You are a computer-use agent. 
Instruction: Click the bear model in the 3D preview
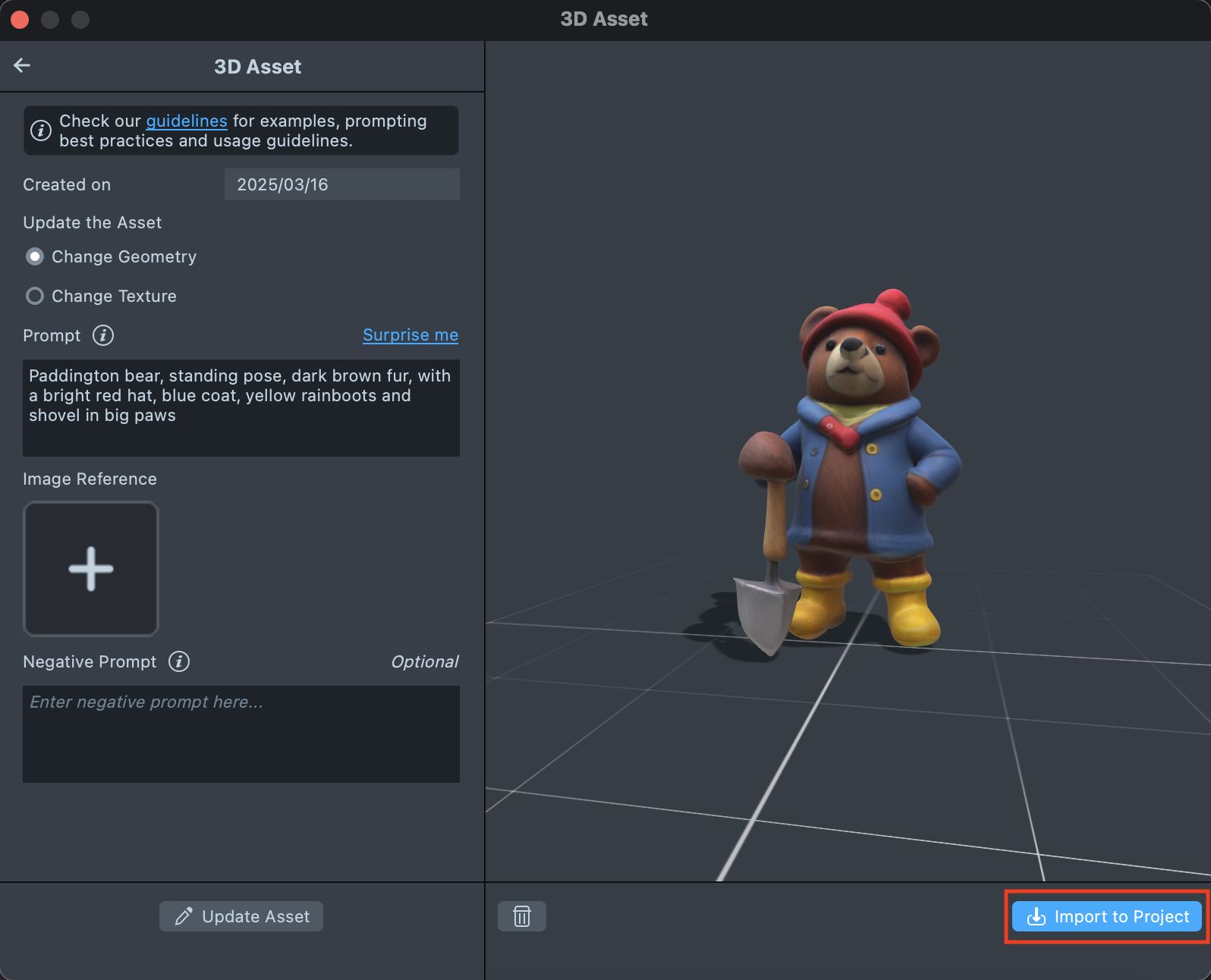tap(857, 470)
